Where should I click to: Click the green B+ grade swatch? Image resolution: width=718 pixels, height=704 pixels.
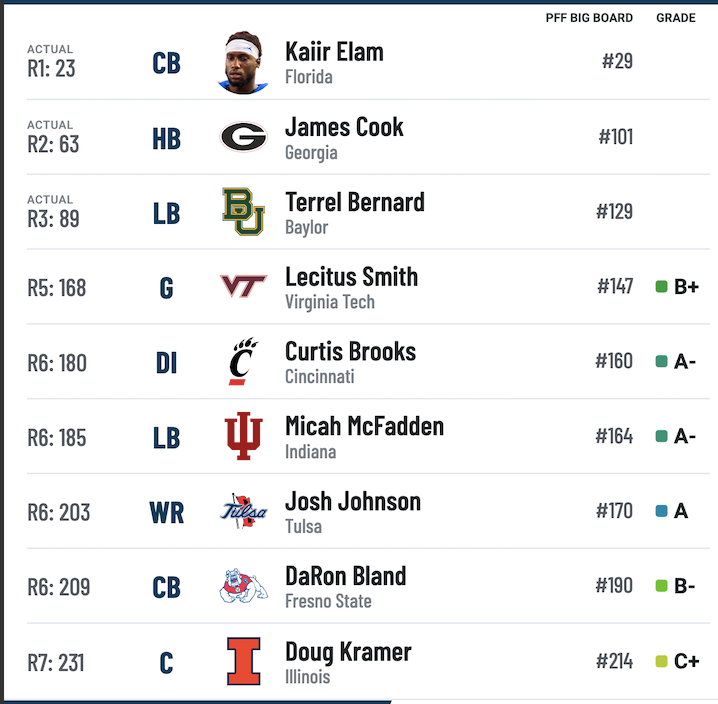(x=661, y=287)
